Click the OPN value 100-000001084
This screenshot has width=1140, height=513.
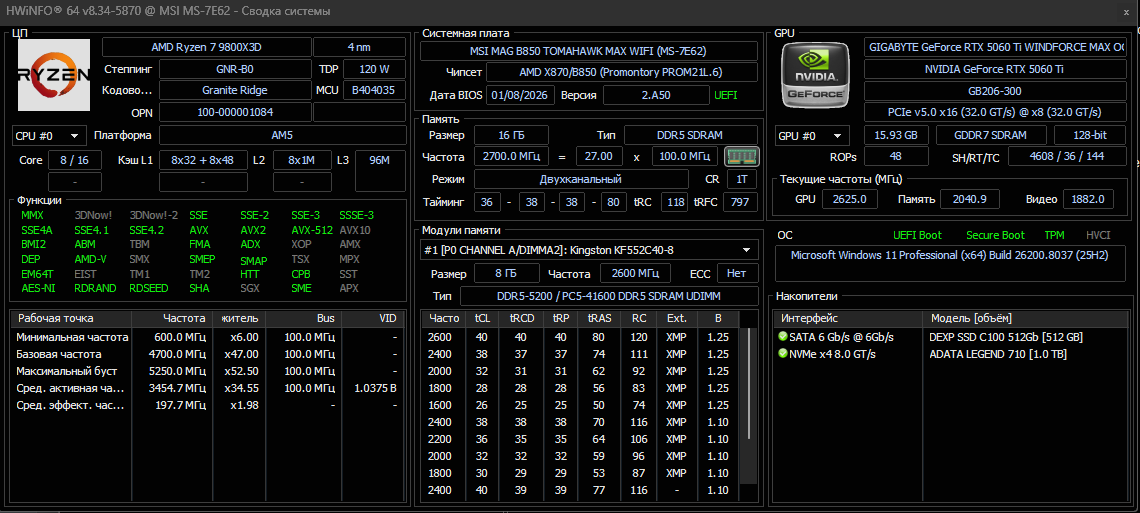[235, 113]
